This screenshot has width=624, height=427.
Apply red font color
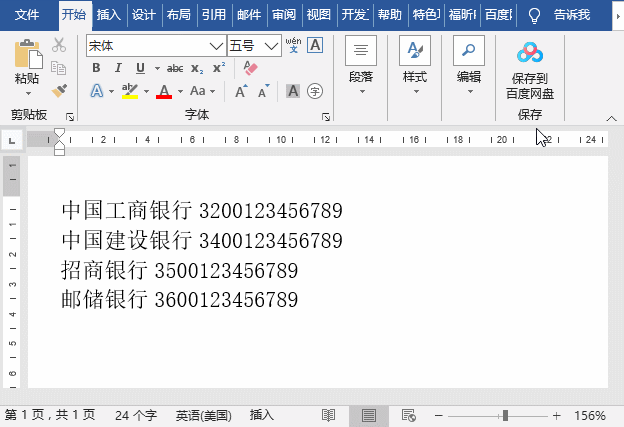point(164,92)
